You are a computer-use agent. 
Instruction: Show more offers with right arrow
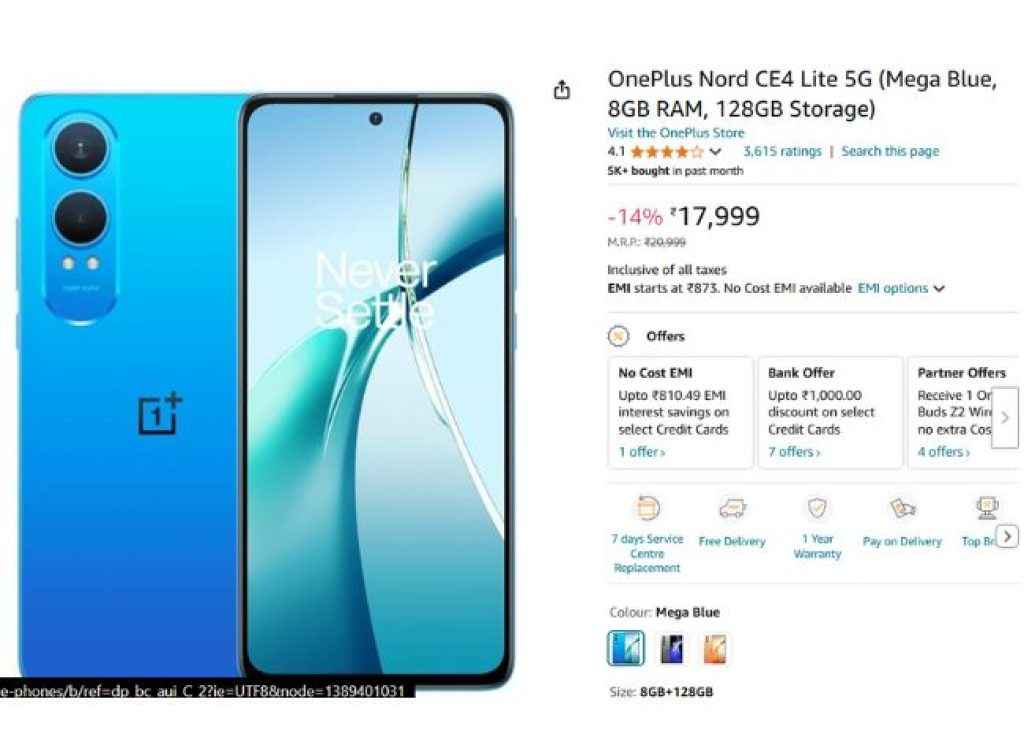tap(1005, 417)
